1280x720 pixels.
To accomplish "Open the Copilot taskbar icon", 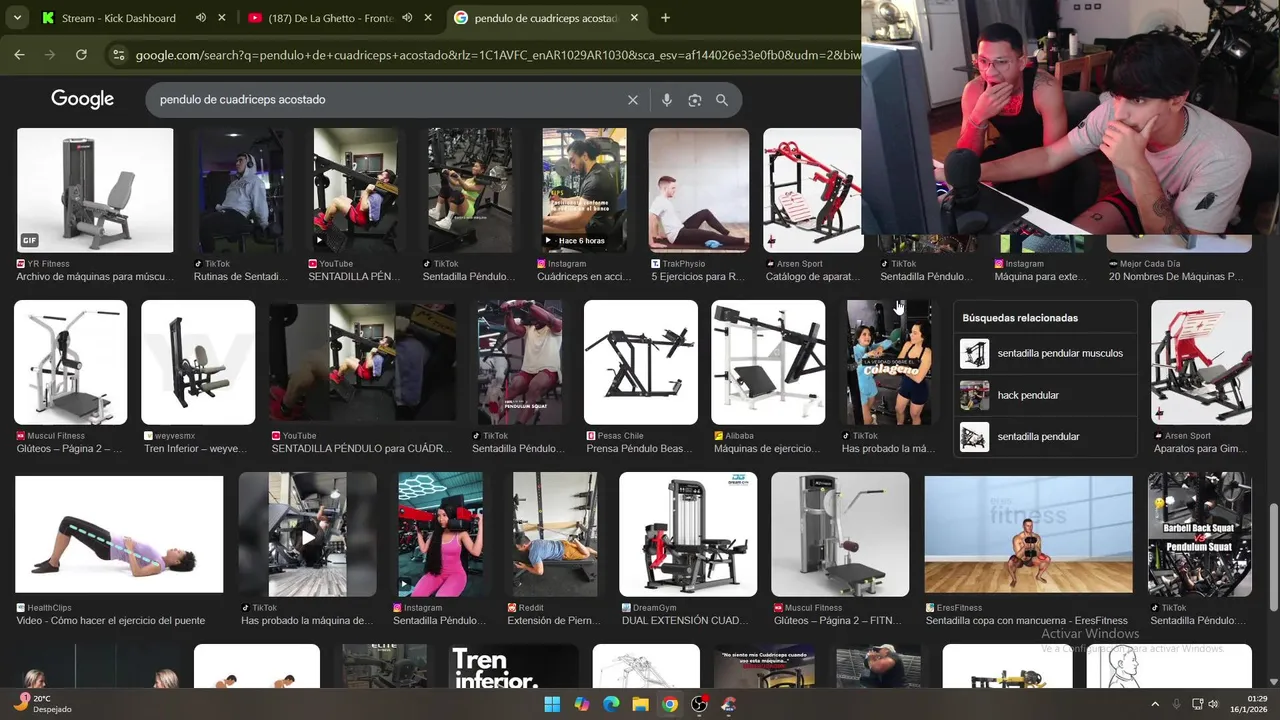I will click(582, 704).
